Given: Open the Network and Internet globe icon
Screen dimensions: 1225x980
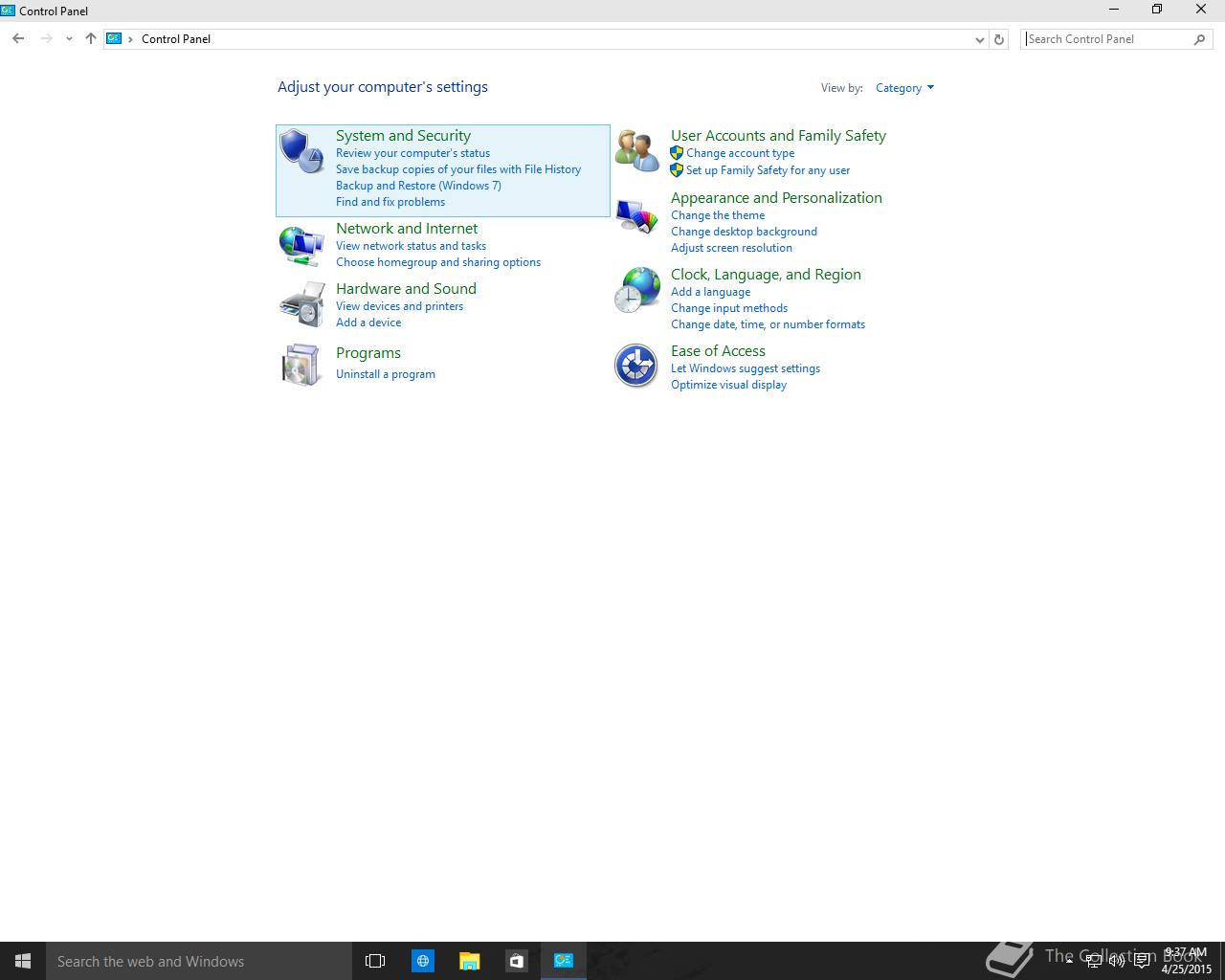Looking at the screenshot, I should (x=301, y=246).
